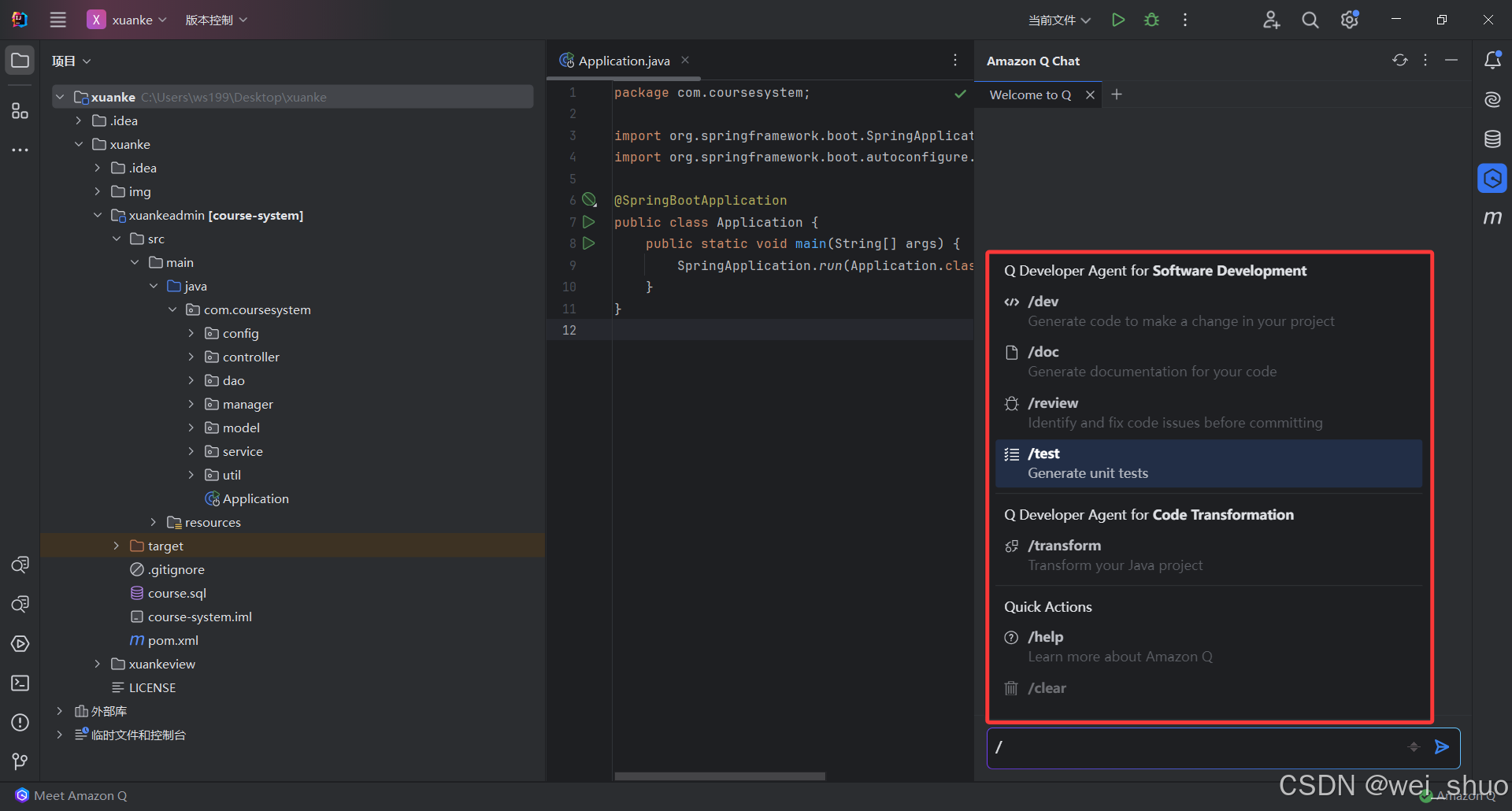Open the Amazon Q tool window icon
This screenshot has width=1512, height=811.
(x=1492, y=179)
